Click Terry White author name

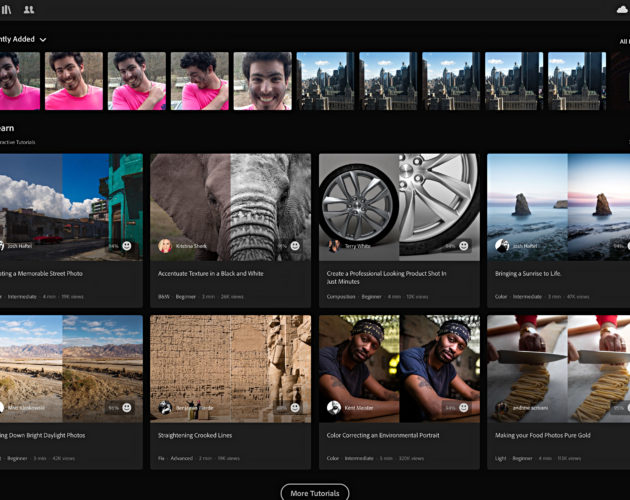(357, 246)
